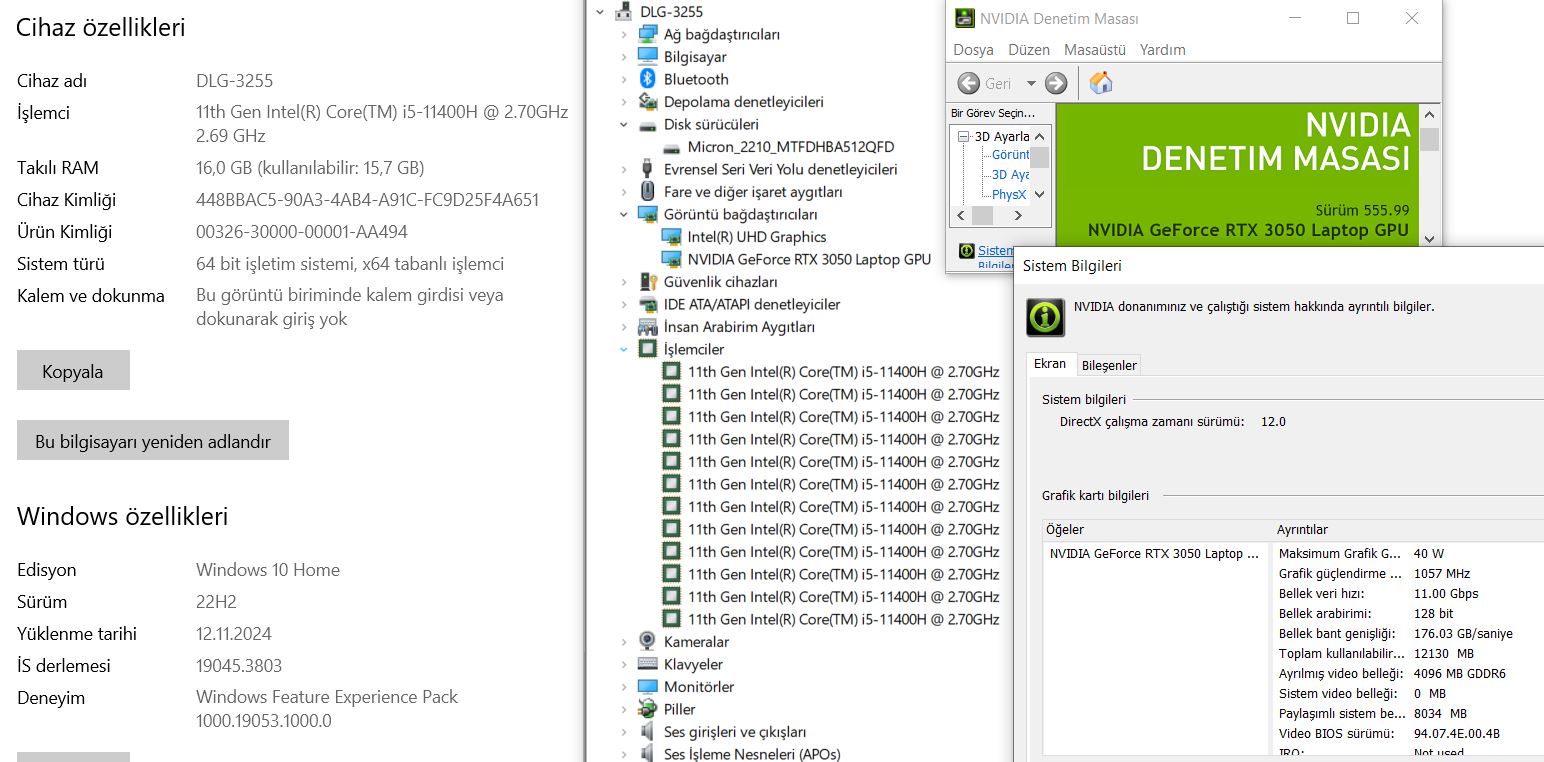Screen dimensions: 1544x762
Task: Collapse the Görüntü bağdaştırıcıları node
Action: [x=624, y=214]
